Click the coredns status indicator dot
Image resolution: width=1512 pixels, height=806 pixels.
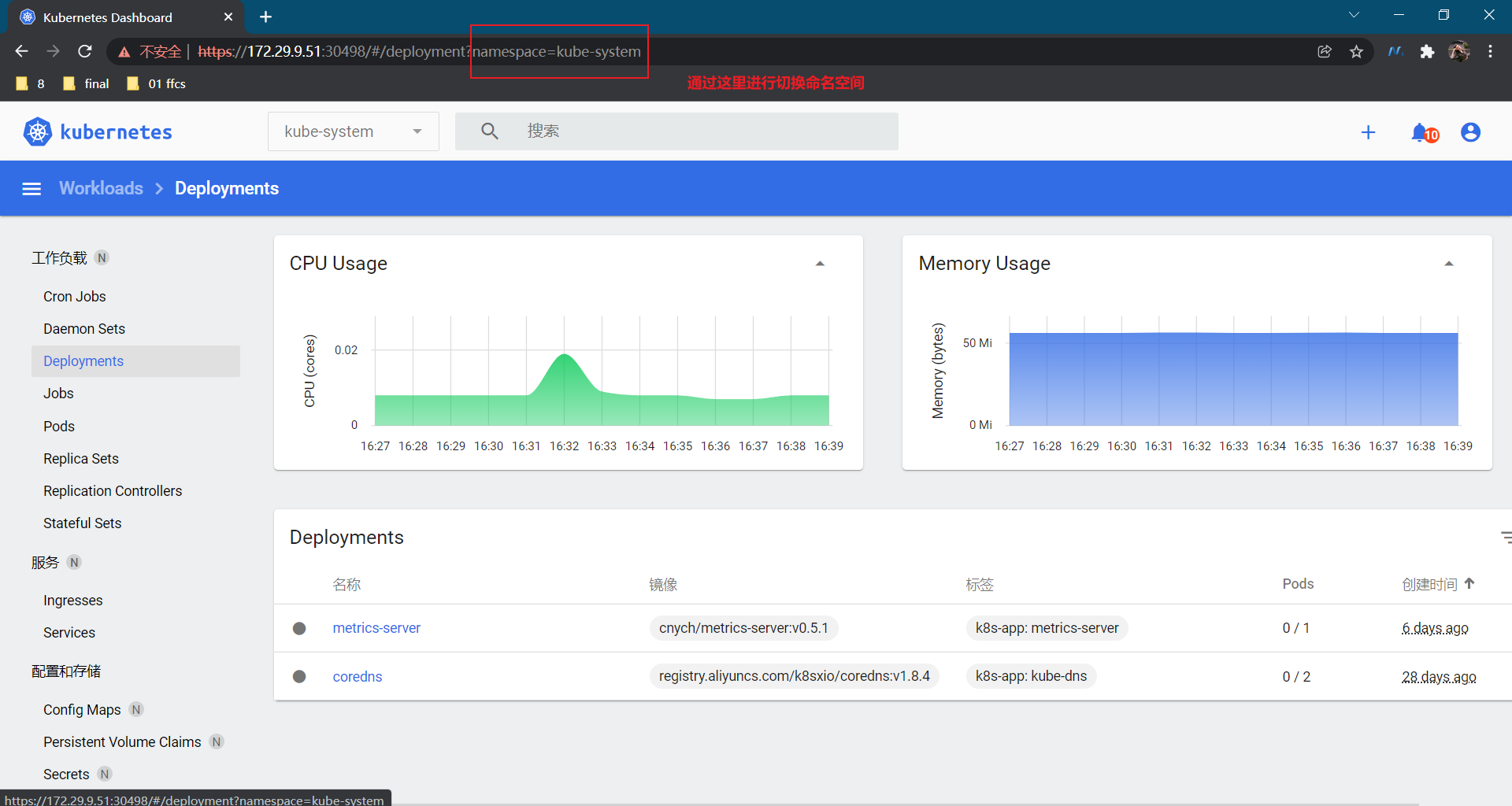tap(299, 676)
